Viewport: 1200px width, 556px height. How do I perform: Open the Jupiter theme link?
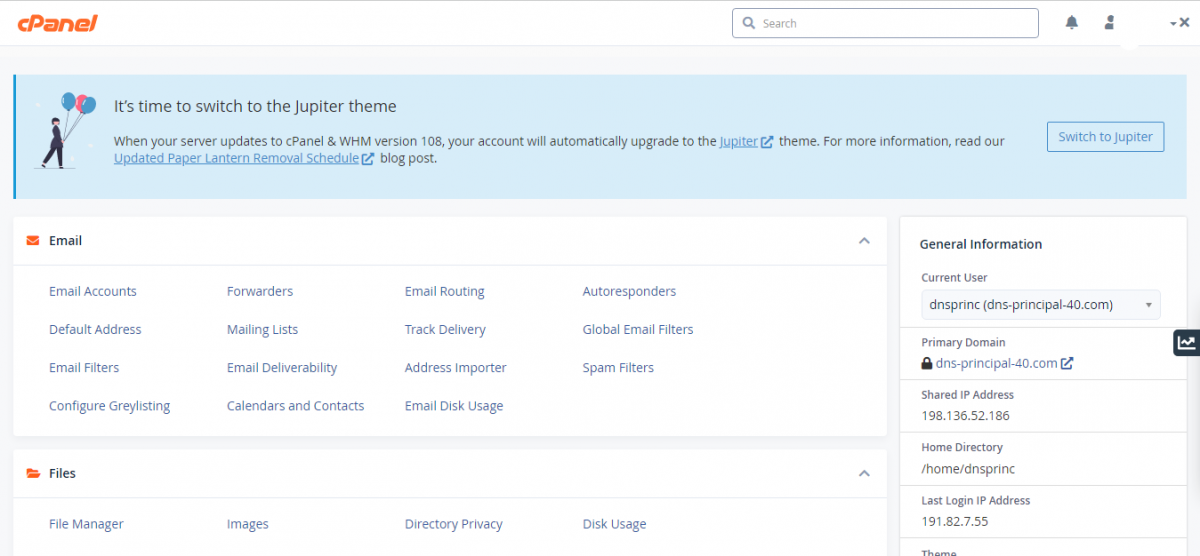pyautogui.click(x=738, y=141)
